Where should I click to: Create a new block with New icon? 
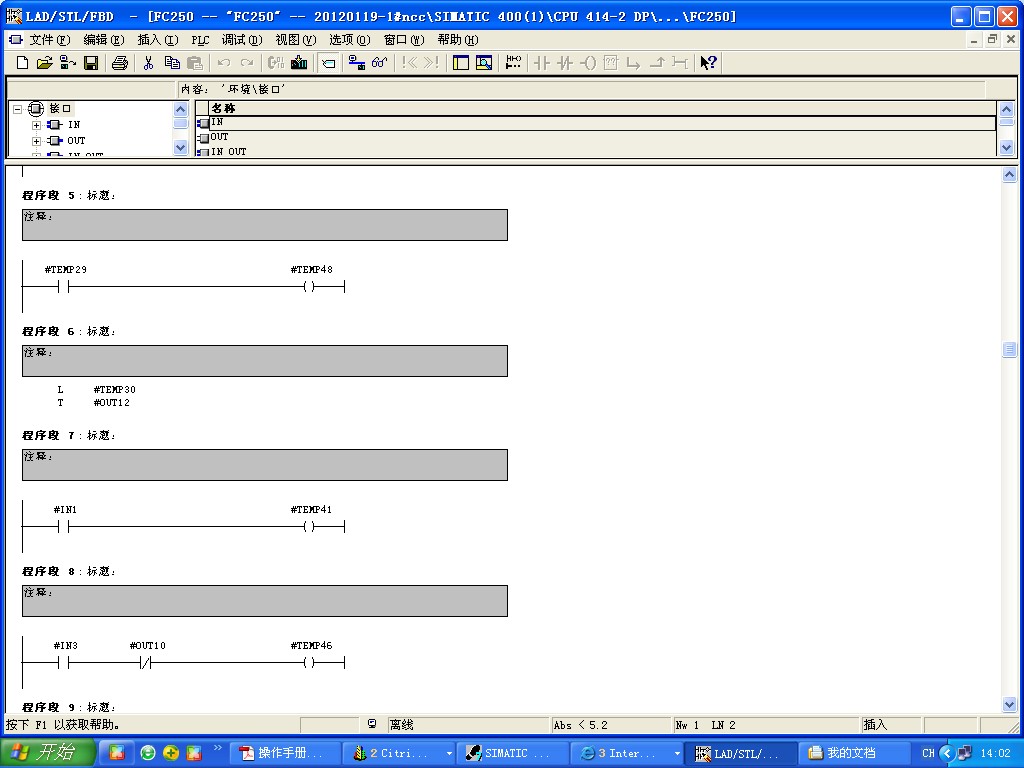click(22, 63)
